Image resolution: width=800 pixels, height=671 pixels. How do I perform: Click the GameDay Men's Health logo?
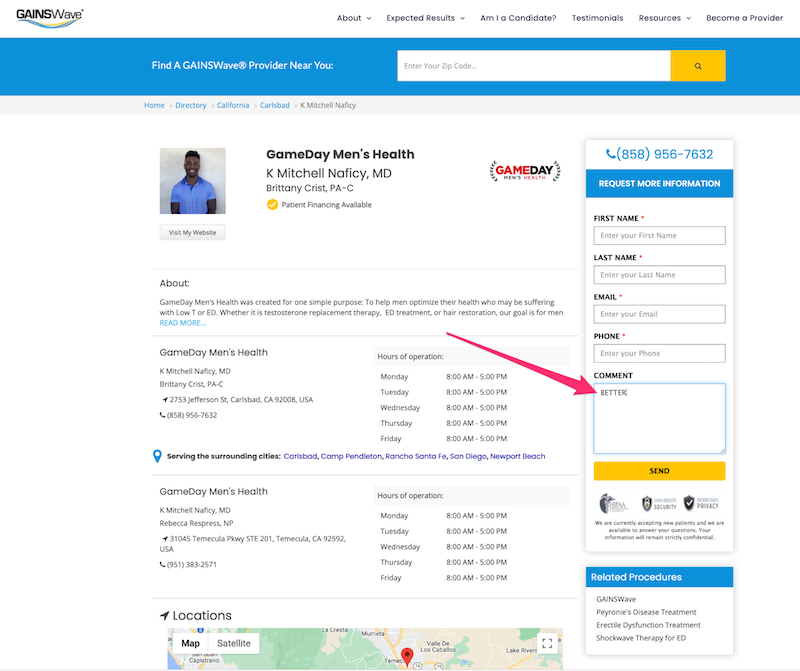coord(524,171)
